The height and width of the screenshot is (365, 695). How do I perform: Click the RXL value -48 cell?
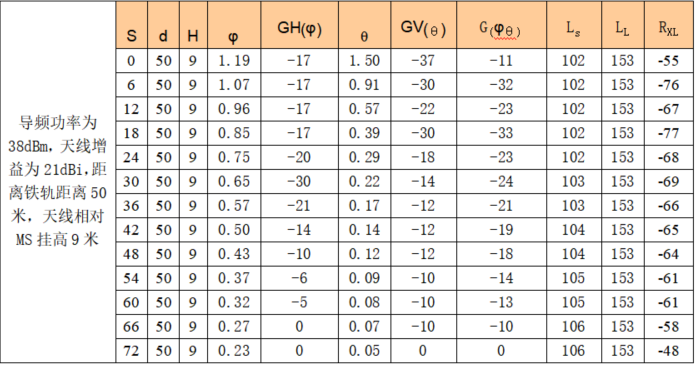(x=669, y=351)
